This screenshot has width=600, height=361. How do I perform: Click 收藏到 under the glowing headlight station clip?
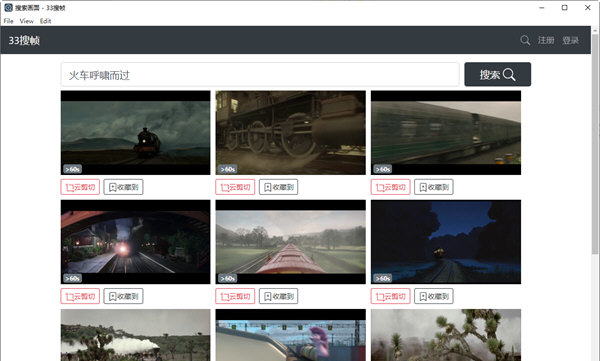coord(124,296)
